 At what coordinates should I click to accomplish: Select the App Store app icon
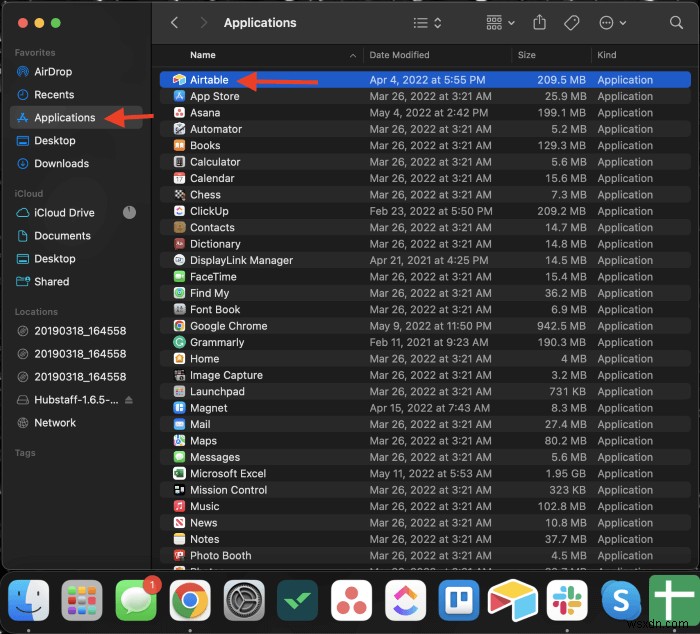point(179,96)
